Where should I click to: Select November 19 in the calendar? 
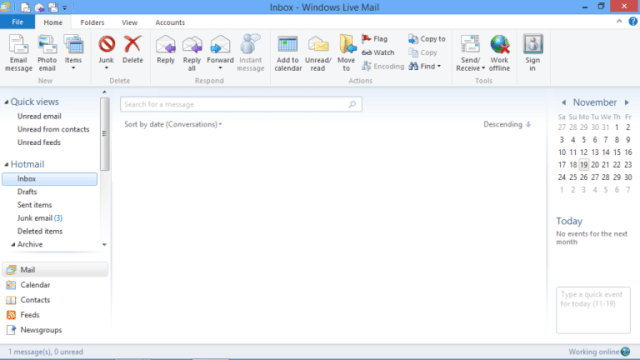point(584,165)
